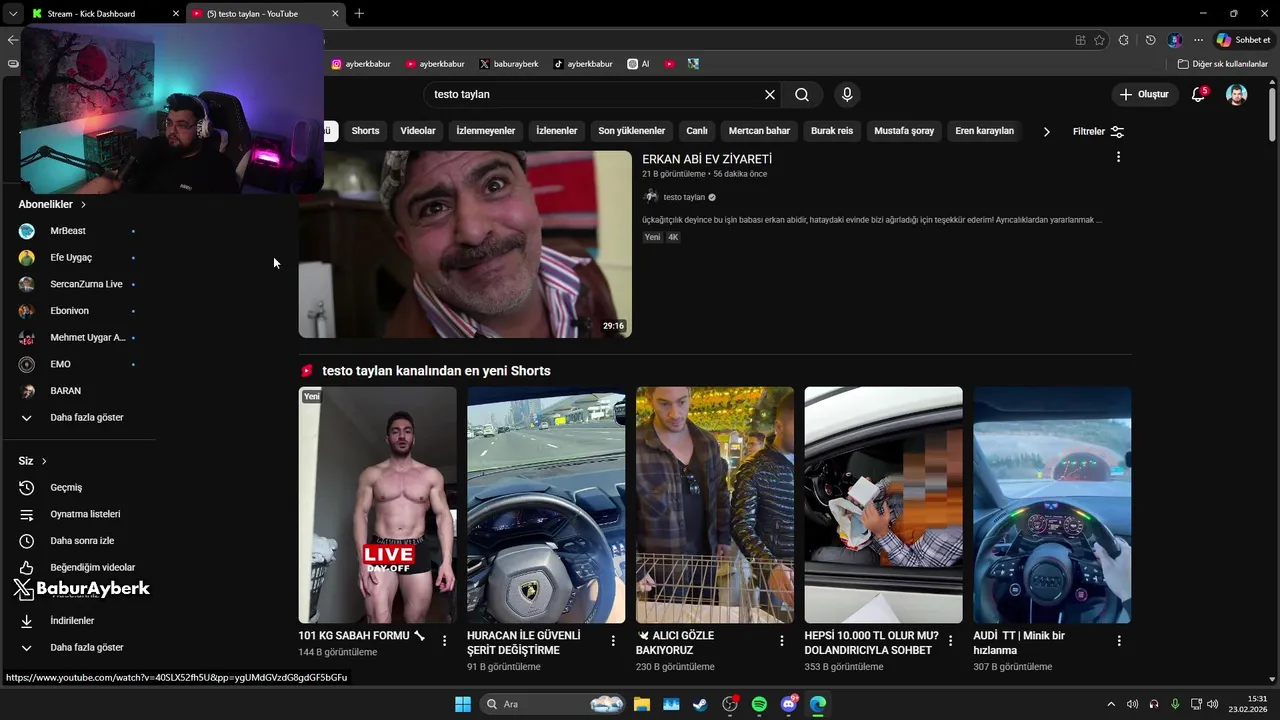Click the magnifier search button
This screenshot has width=1280, height=720.
click(x=802, y=94)
